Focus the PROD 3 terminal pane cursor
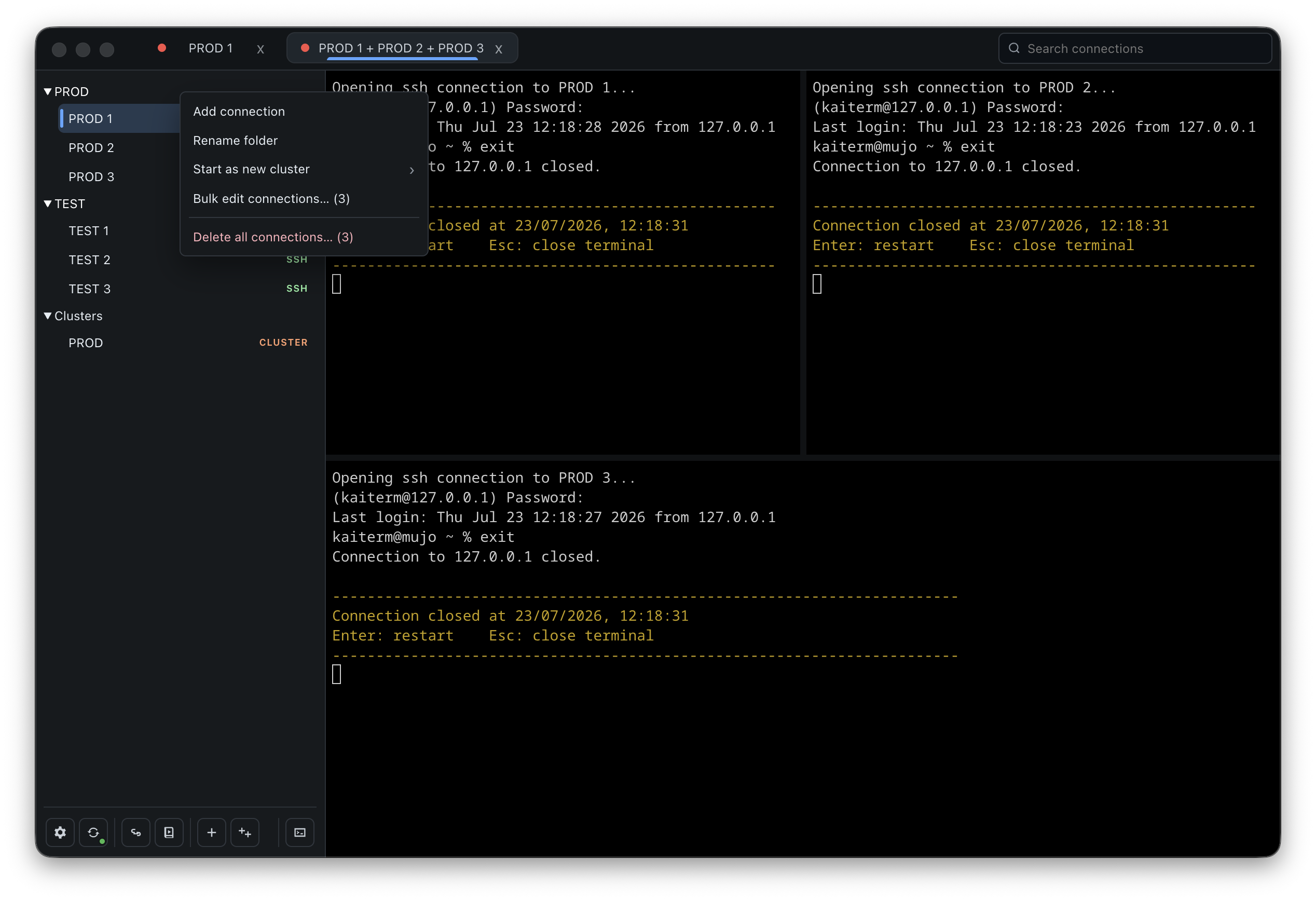The height and width of the screenshot is (901, 1316). click(336, 674)
